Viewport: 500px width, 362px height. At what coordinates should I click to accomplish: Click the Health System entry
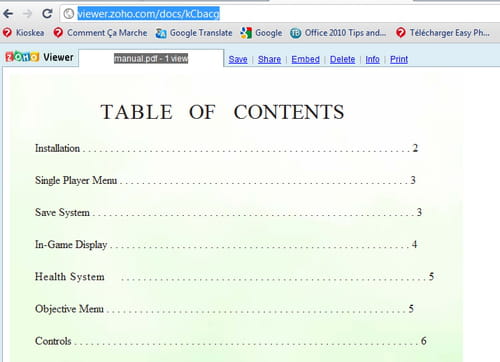[x=234, y=276]
